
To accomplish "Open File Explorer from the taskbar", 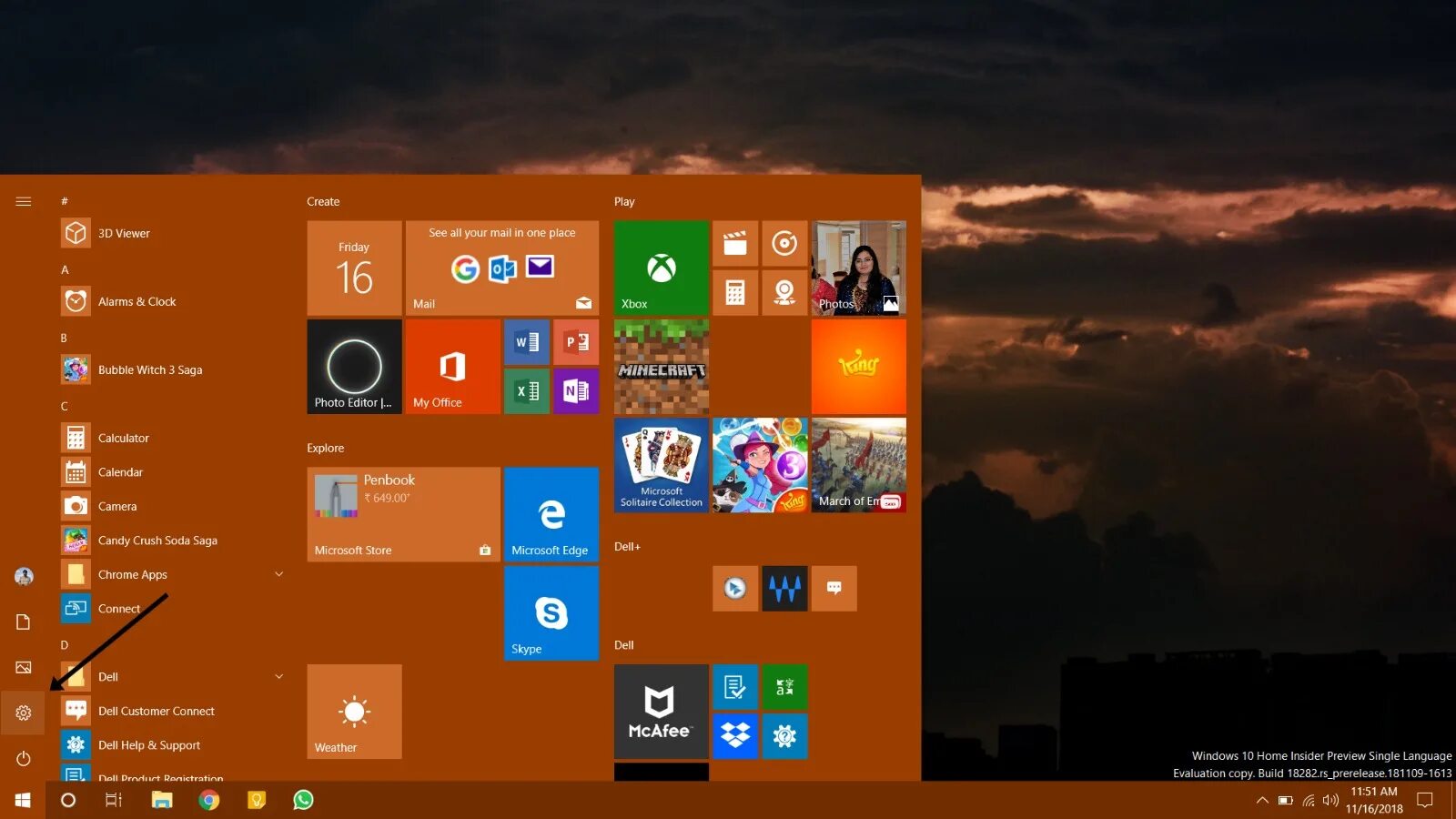I will (x=162, y=800).
